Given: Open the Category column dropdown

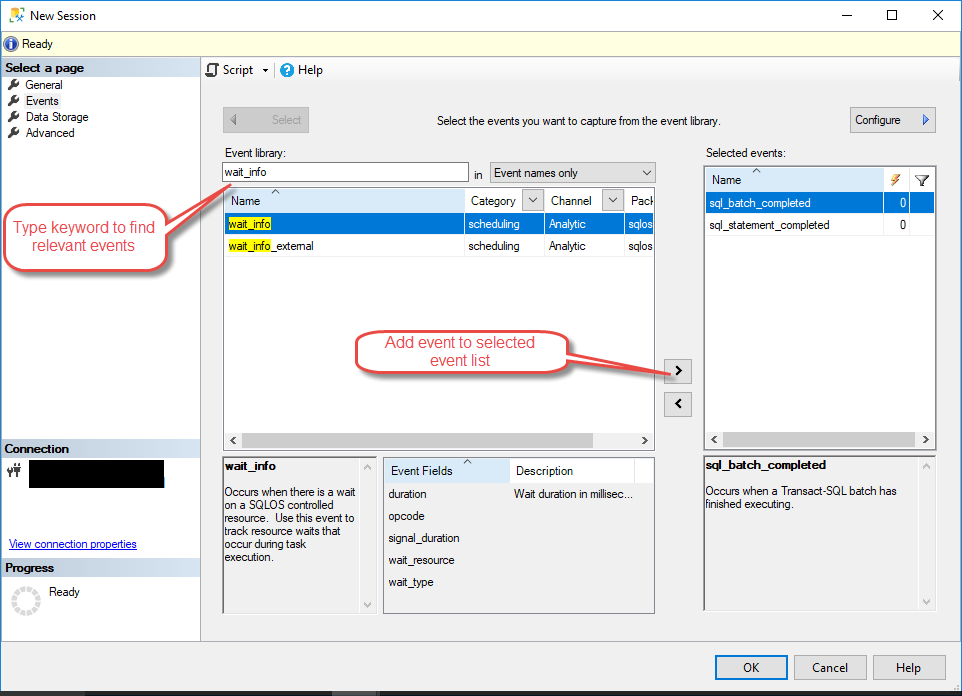Looking at the screenshot, I should 531,200.
